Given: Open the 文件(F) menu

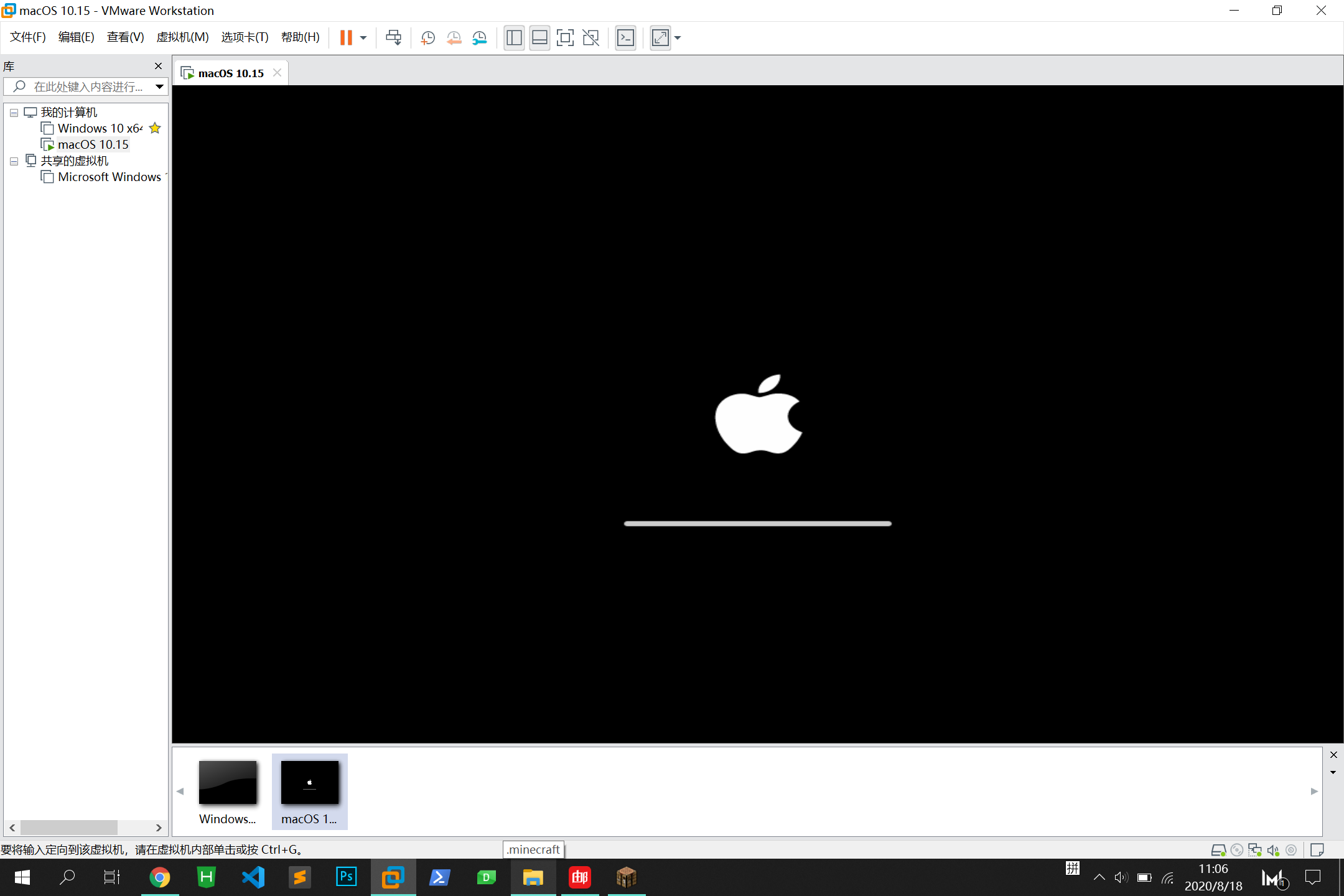Looking at the screenshot, I should pyautogui.click(x=28, y=37).
